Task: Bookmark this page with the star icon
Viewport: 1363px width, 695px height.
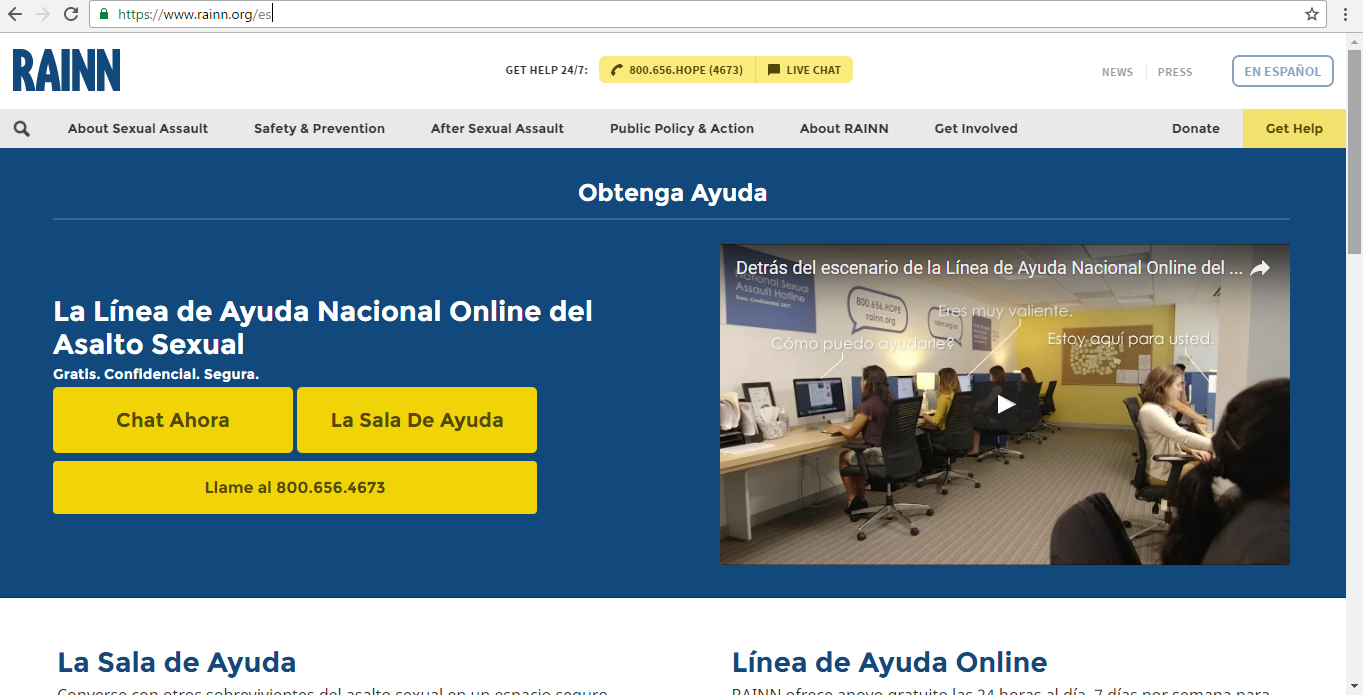Action: [x=1312, y=14]
